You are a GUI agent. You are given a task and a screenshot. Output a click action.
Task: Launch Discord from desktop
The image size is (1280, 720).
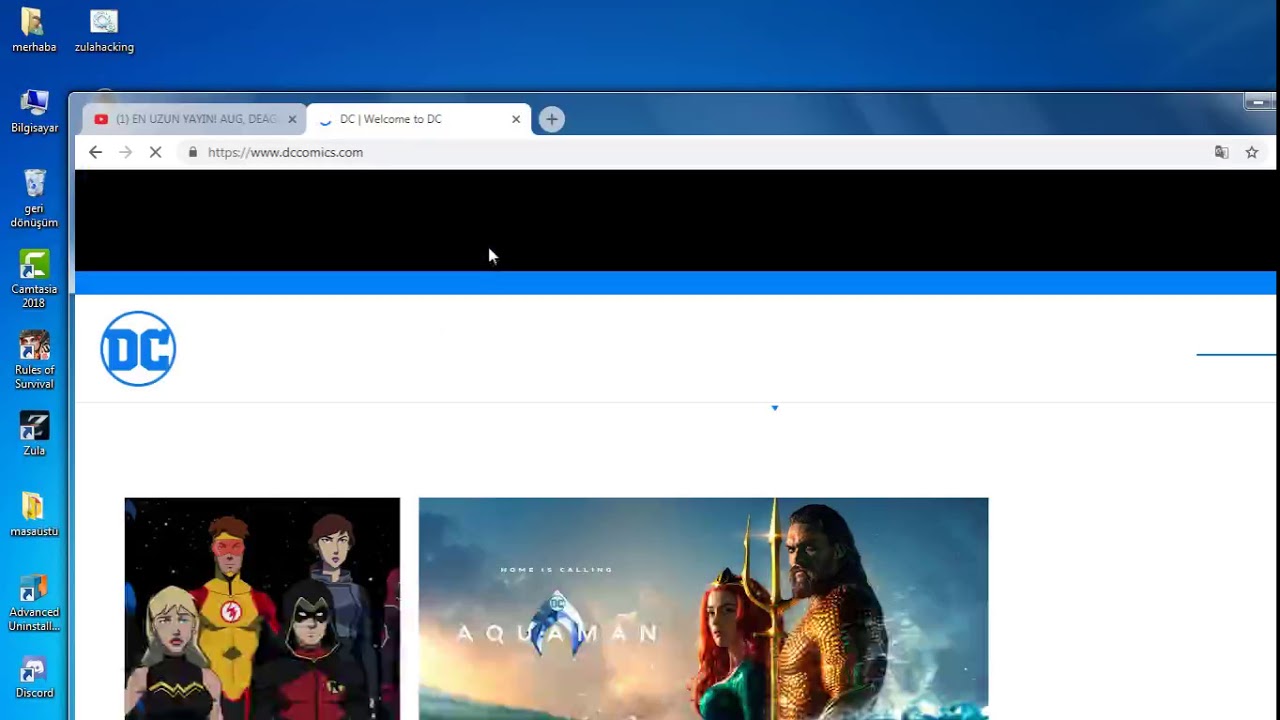(x=34, y=677)
